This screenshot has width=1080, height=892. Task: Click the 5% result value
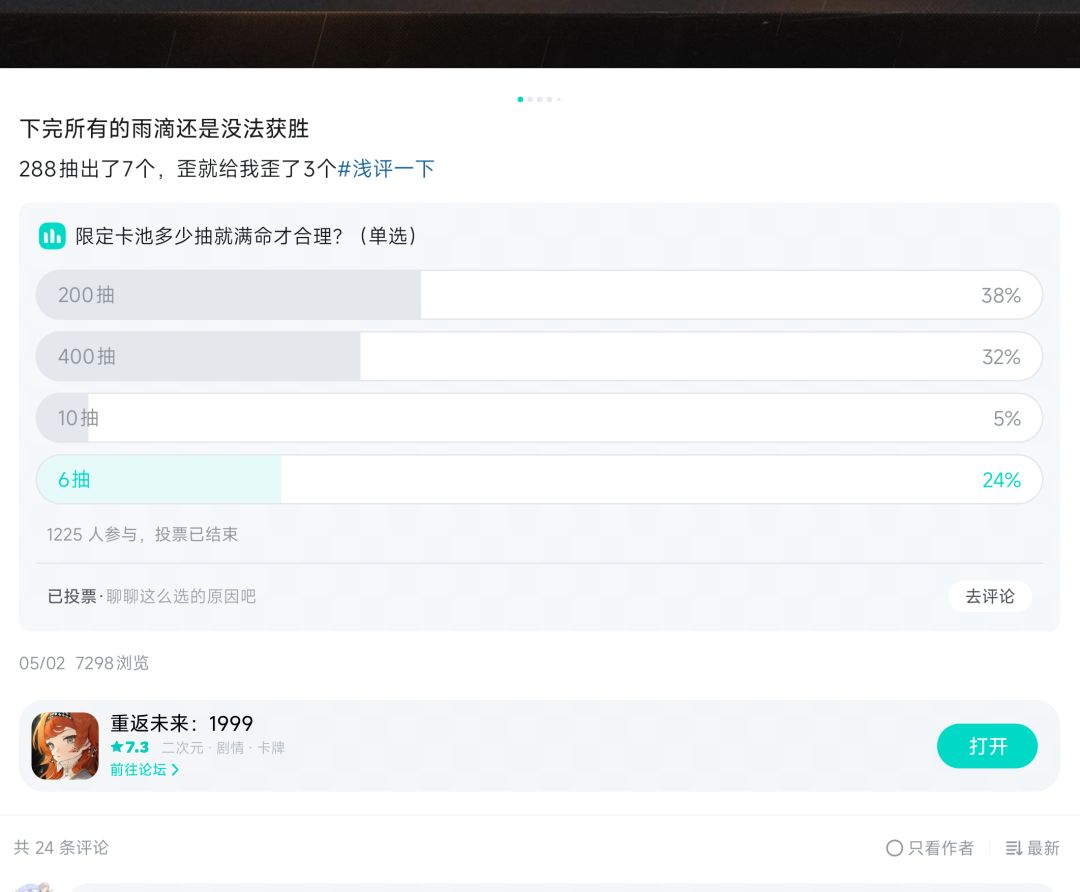[x=1006, y=418]
